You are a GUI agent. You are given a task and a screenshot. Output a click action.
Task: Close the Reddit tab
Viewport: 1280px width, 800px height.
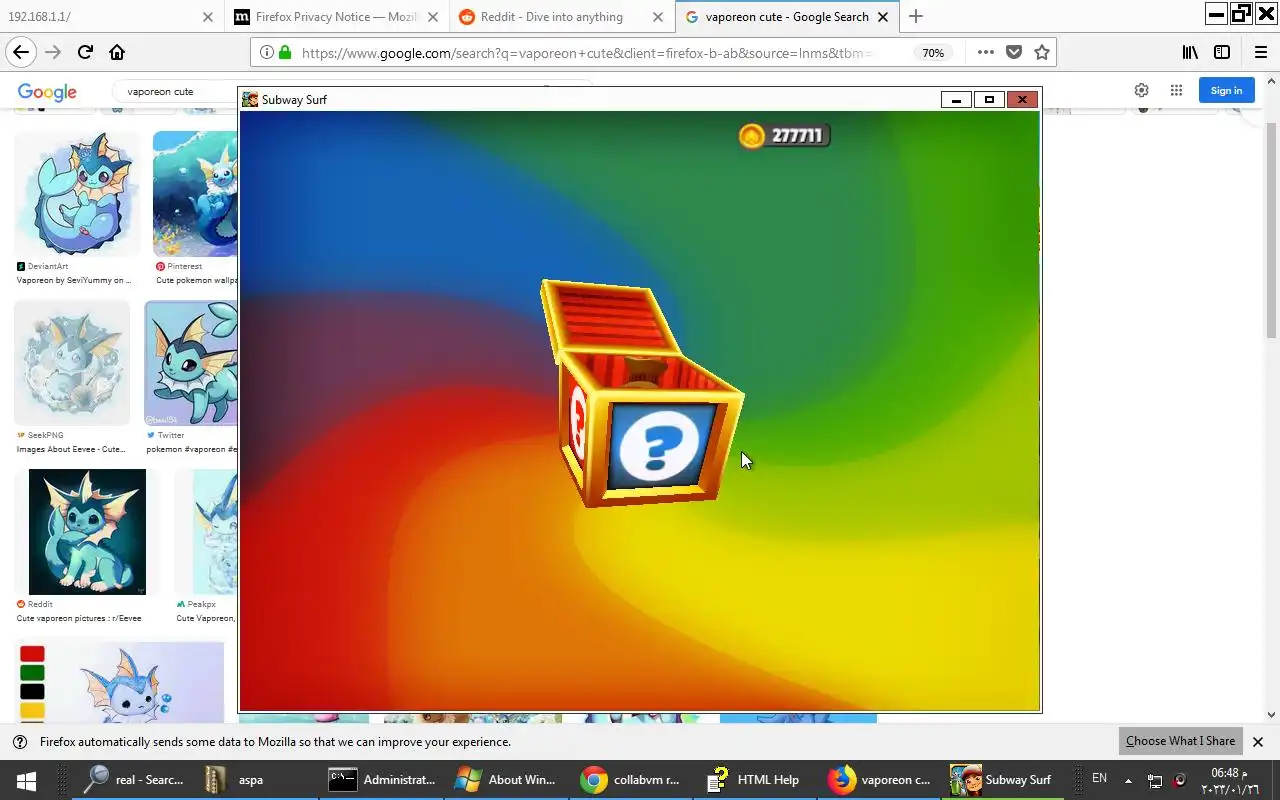658,17
